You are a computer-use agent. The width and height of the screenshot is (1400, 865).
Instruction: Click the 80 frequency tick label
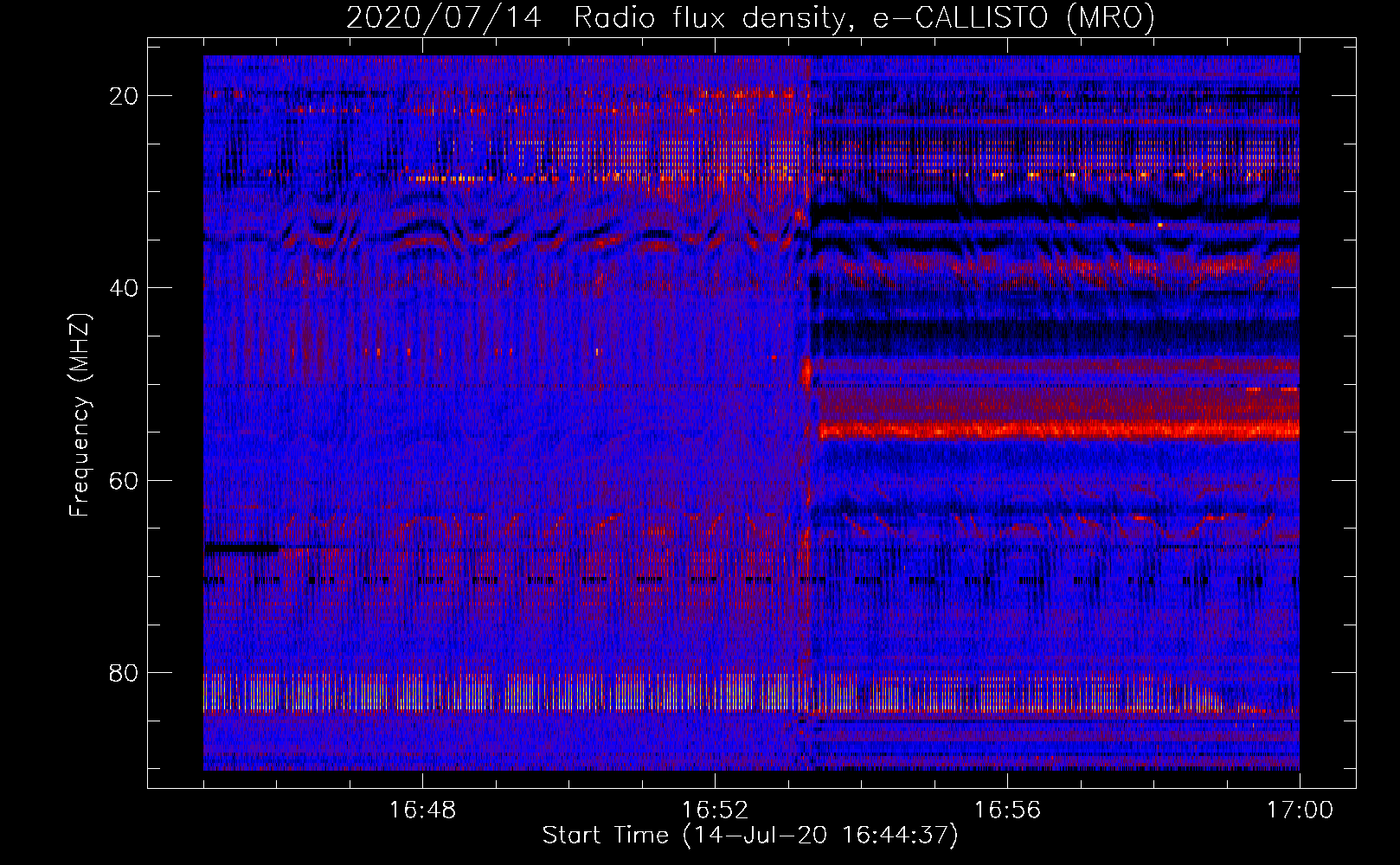pyautogui.click(x=124, y=672)
